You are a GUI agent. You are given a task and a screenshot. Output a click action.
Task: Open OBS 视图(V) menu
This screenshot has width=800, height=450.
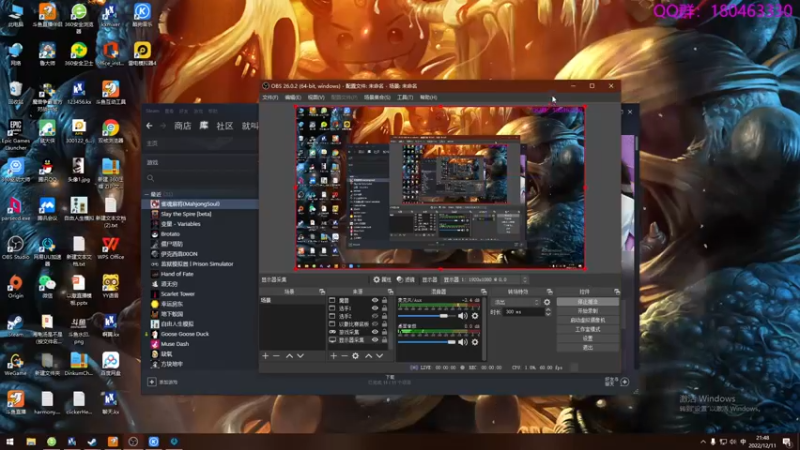316,97
